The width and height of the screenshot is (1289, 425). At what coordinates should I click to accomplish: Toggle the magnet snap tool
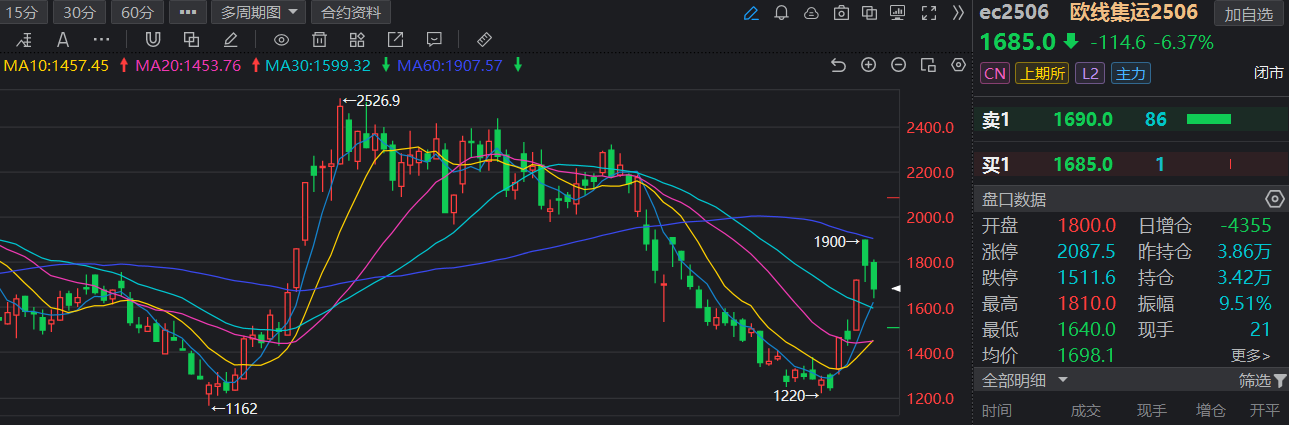click(x=153, y=40)
